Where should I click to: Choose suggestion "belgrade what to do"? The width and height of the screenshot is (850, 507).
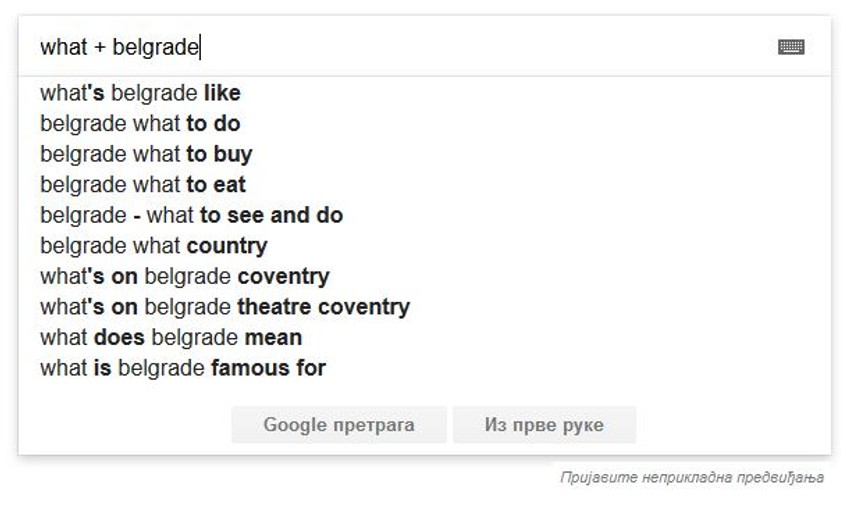tap(140, 124)
